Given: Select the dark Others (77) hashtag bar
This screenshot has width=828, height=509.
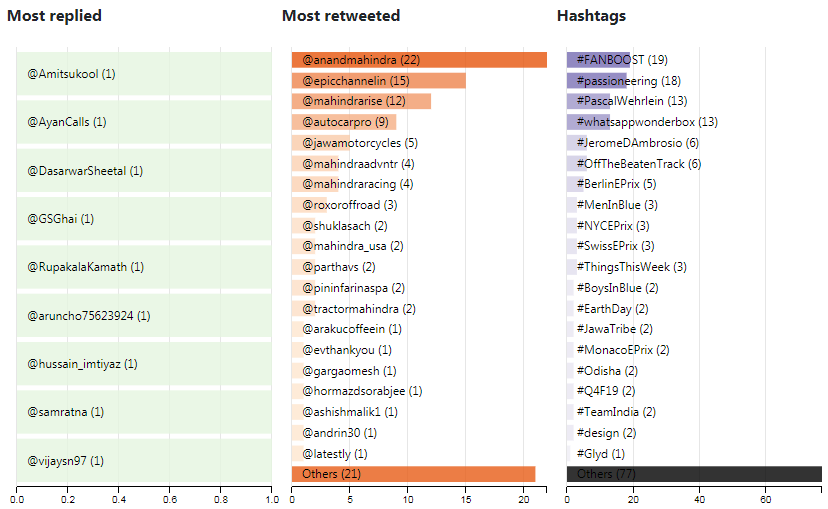Looking at the screenshot, I should coord(693,474).
